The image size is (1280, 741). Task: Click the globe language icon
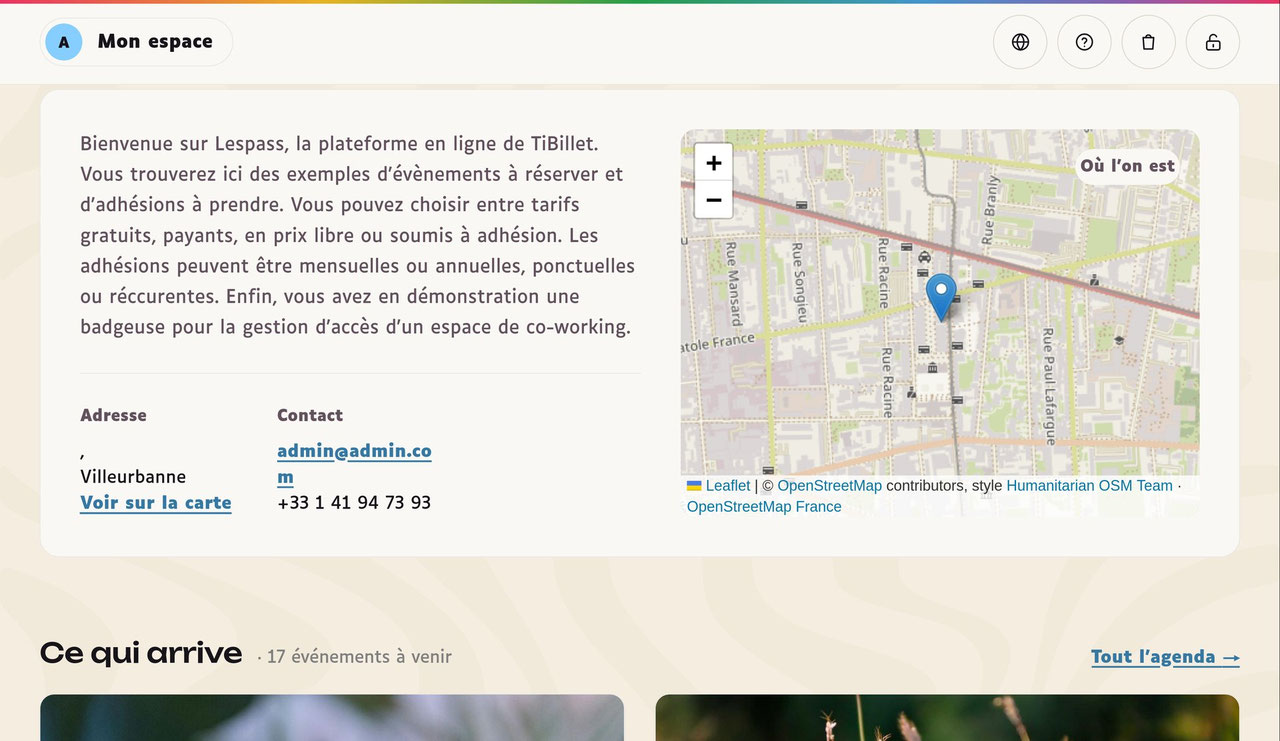[x=1020, y=42]
